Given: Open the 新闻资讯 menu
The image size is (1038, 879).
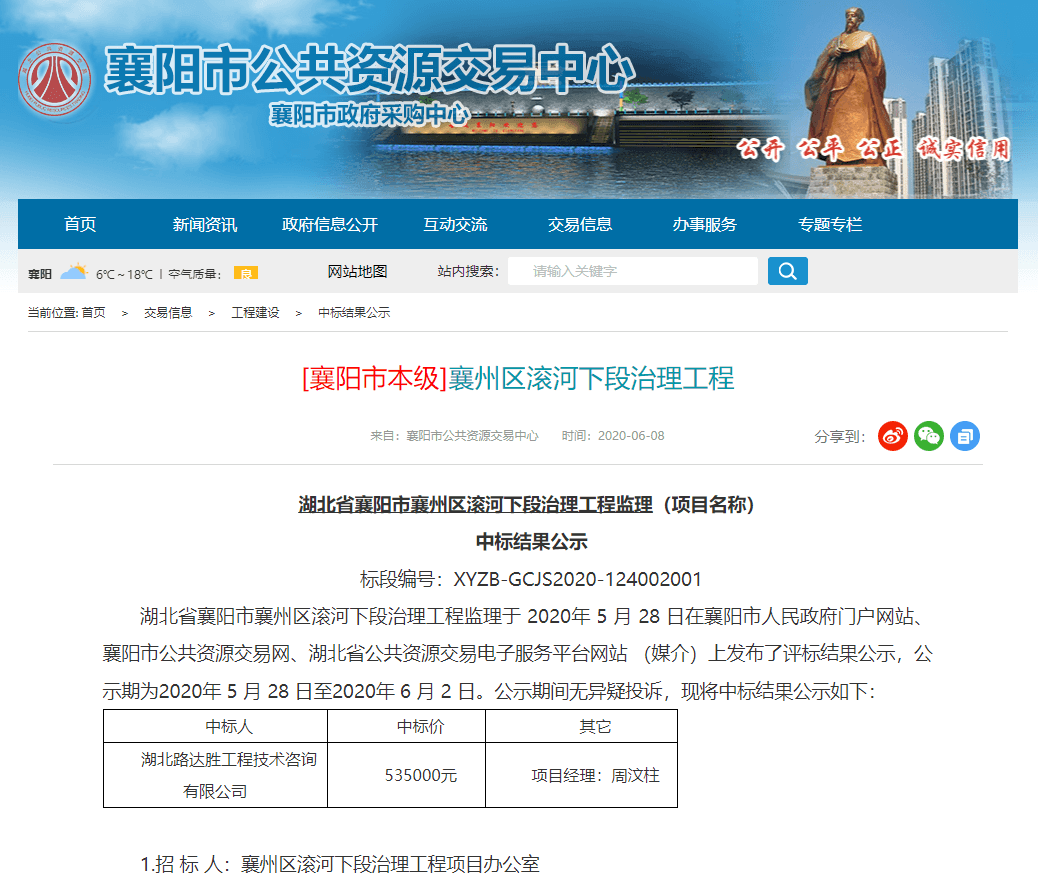Looking at the screenshot, I should click(205, 224).
